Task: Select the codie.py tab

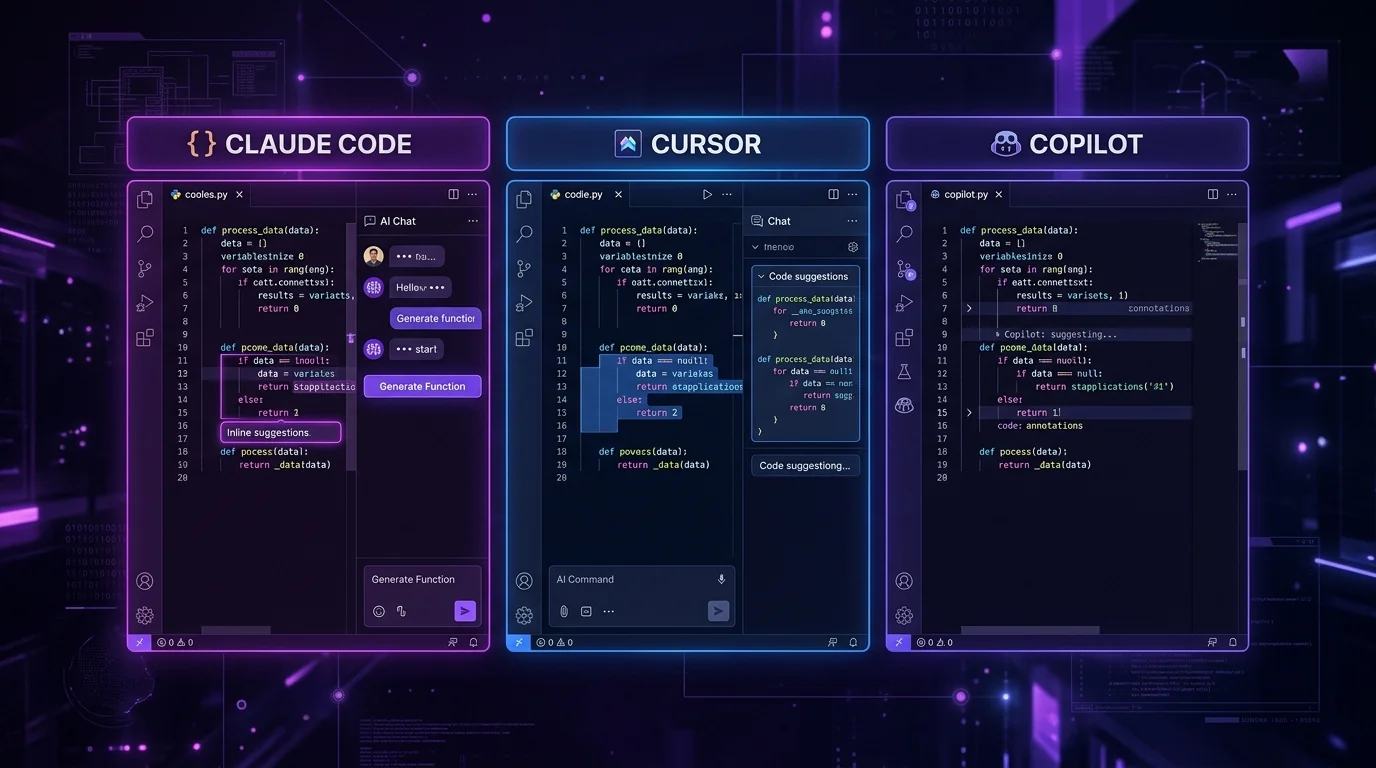Action: tap(584, 194)
